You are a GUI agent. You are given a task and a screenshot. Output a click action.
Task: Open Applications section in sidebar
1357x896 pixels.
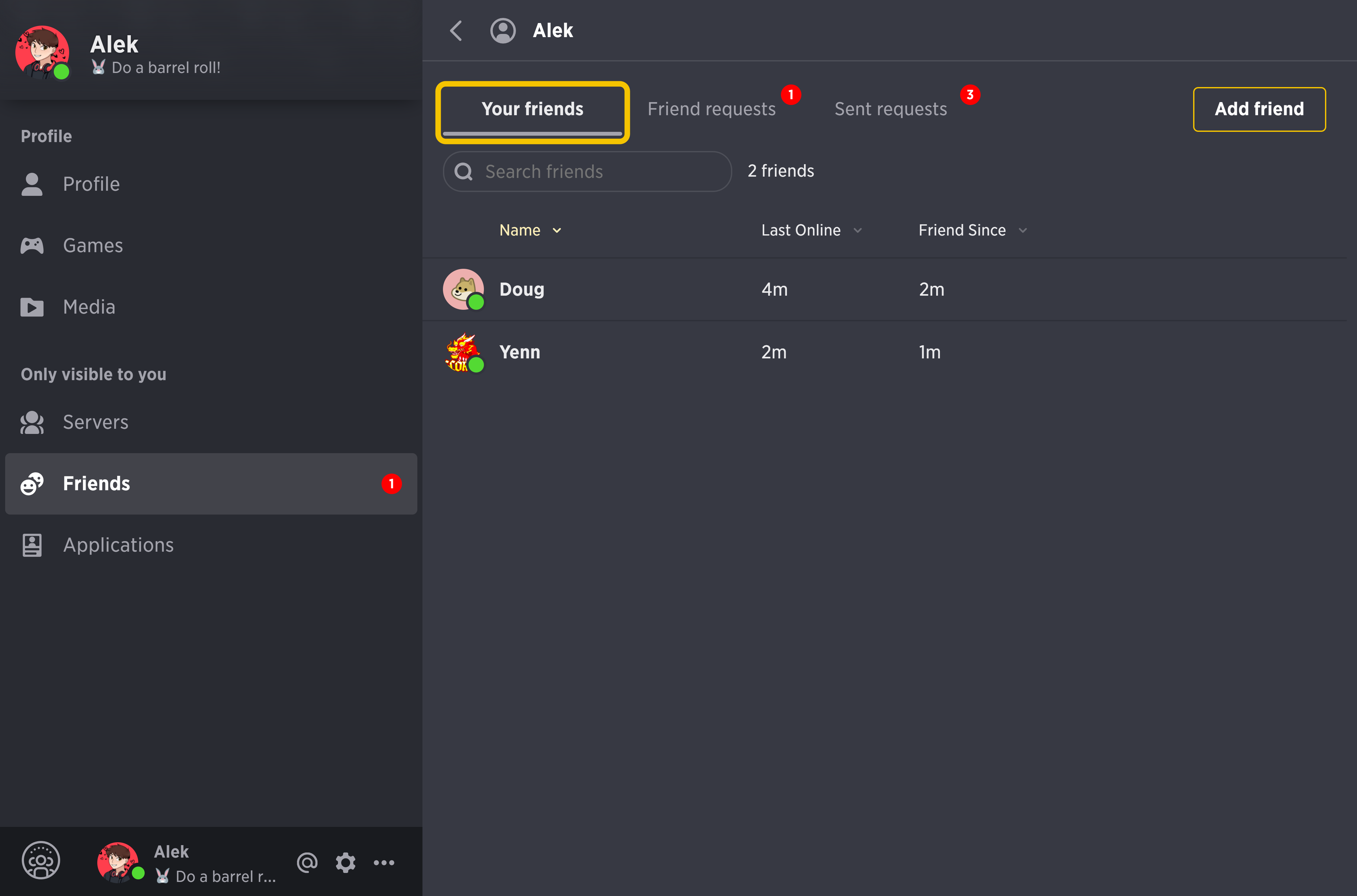(211, 545)
